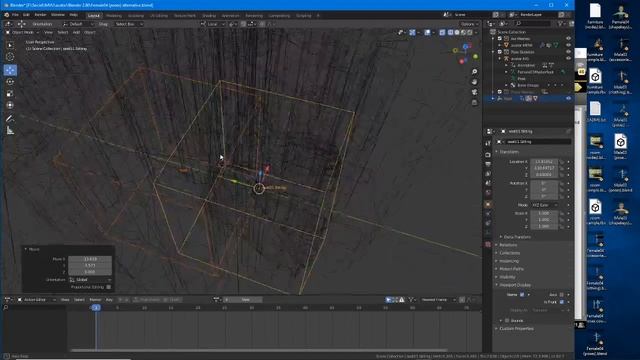Toggle the Bounds checkbox
Image resolution: width=640 pixels, height=360 pixels.
pos(507,321)
